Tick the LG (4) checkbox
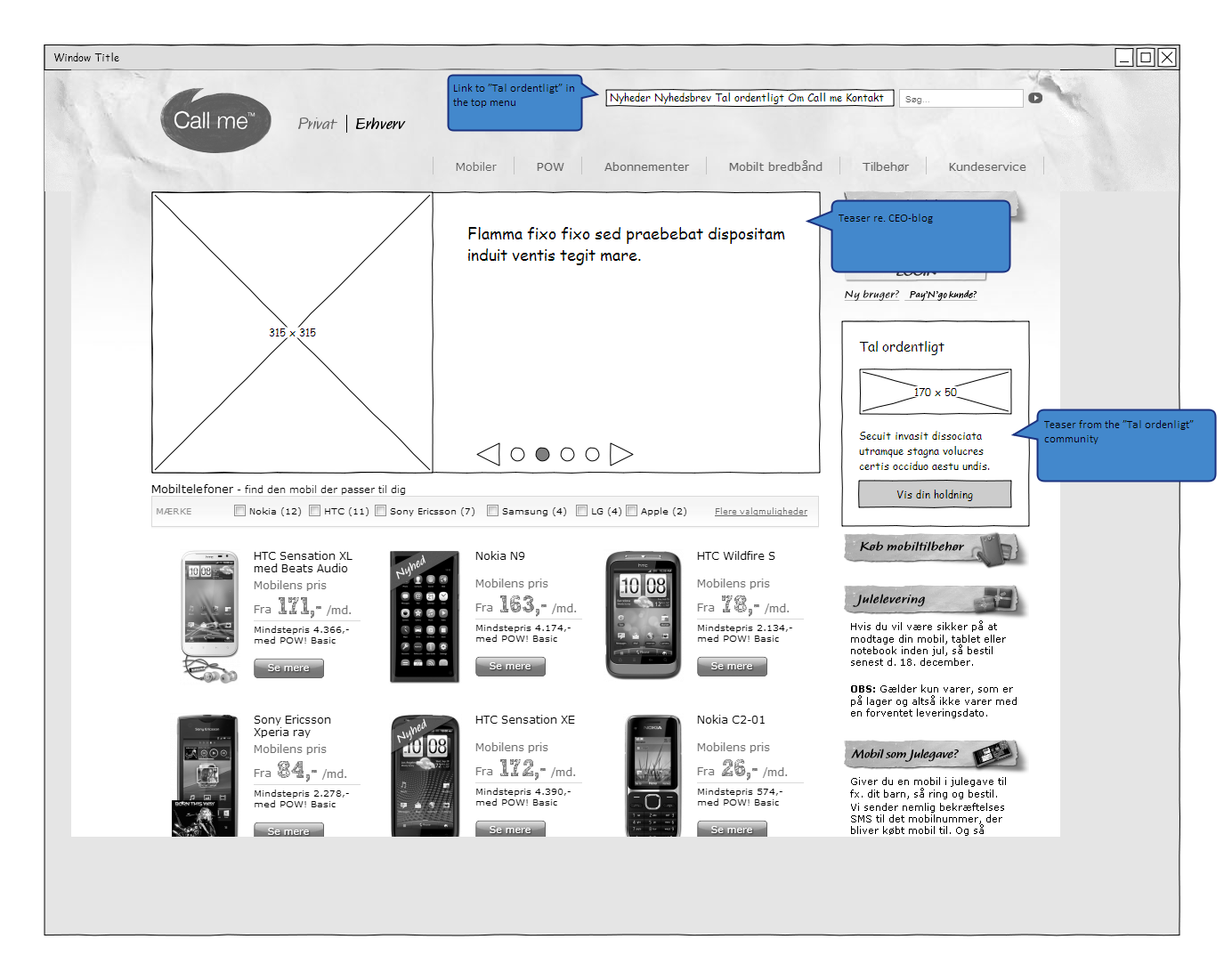This screenshot has height=980, width=1224. 581,511
